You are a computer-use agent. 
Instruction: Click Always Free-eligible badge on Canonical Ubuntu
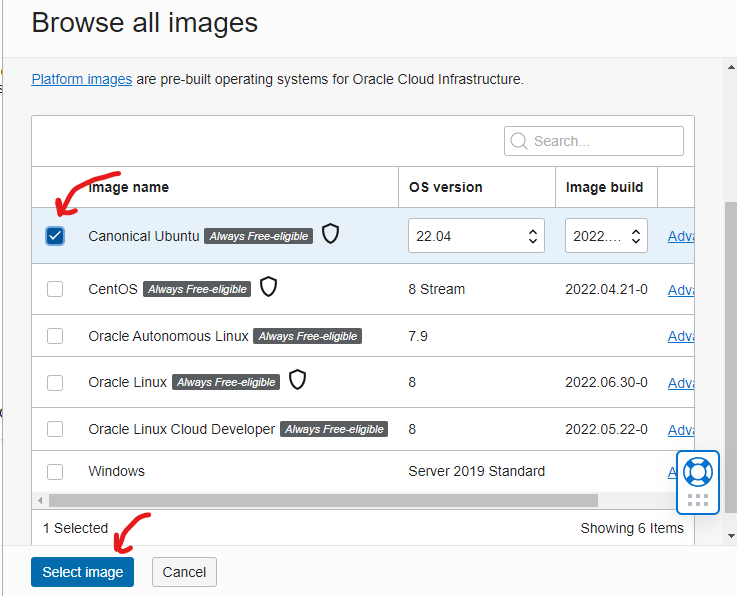[x=259, y=236]
